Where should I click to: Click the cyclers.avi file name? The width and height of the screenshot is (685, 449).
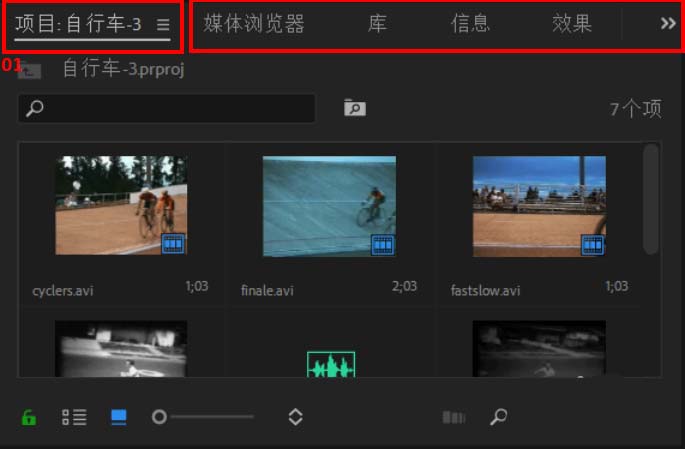click(63, 291)
